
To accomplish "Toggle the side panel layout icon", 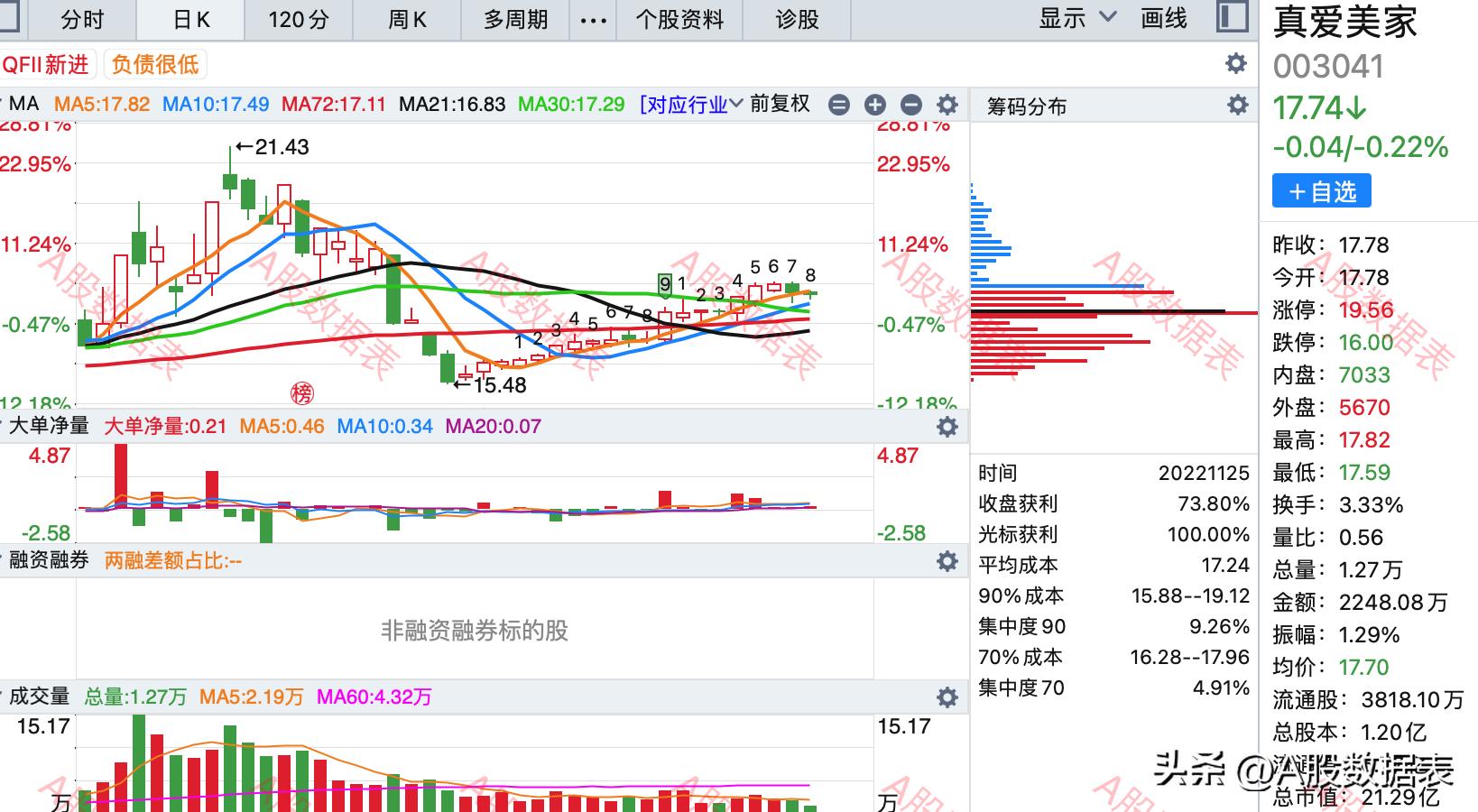I will pyautogui.click(x=1232, y=18).
